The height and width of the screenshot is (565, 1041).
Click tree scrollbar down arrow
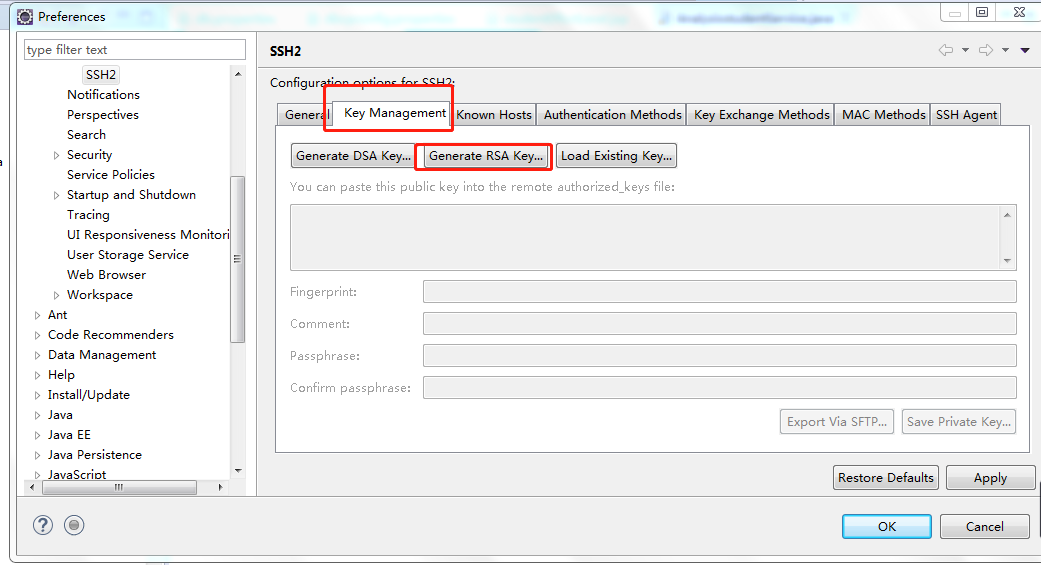(238, 471)
